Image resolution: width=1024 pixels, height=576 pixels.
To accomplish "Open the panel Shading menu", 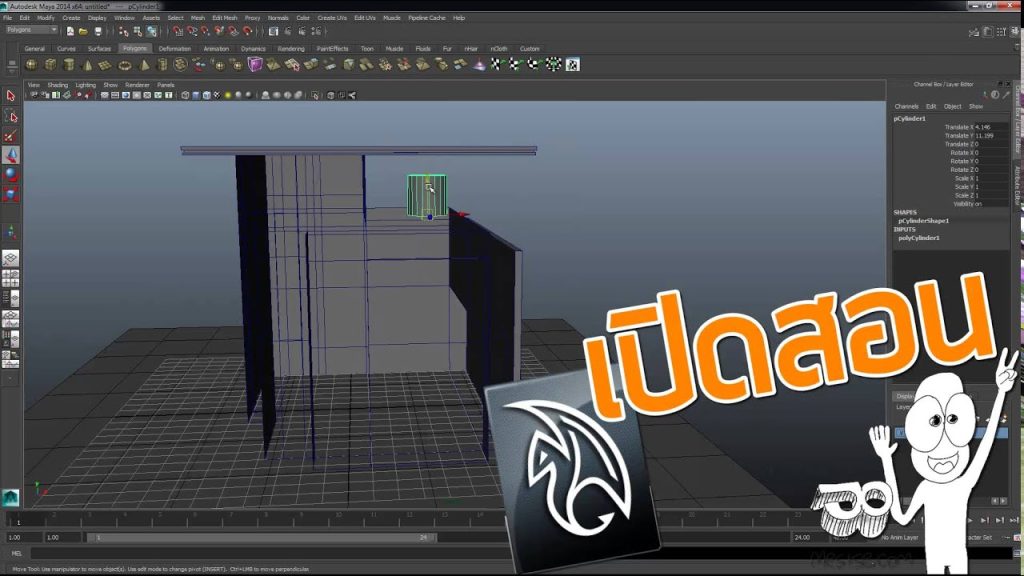I will (57, 85).
